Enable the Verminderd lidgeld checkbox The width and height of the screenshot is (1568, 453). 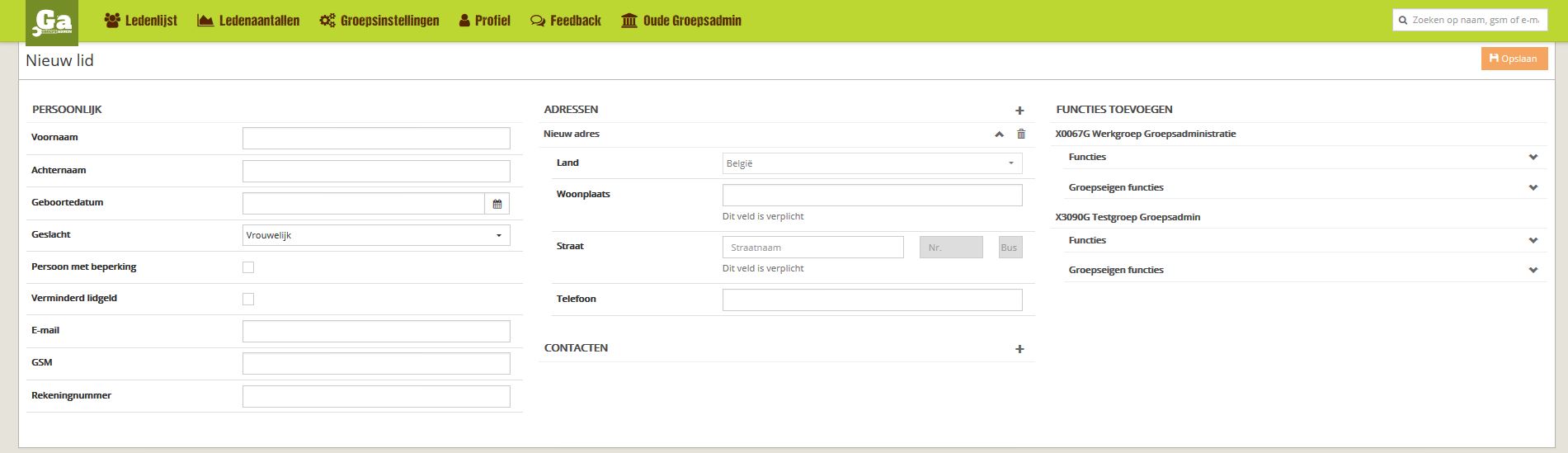(x=248, y=300)
